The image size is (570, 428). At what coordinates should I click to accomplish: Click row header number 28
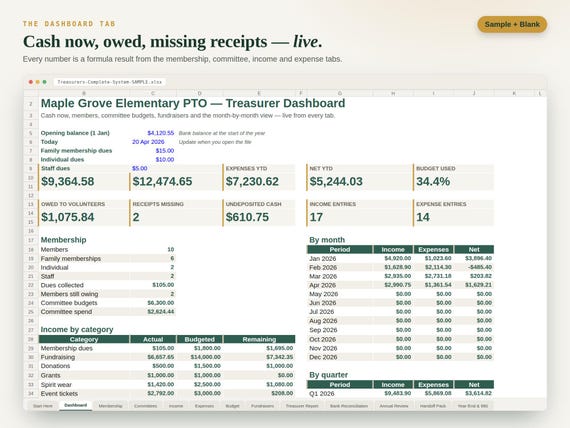pos(31,339)
